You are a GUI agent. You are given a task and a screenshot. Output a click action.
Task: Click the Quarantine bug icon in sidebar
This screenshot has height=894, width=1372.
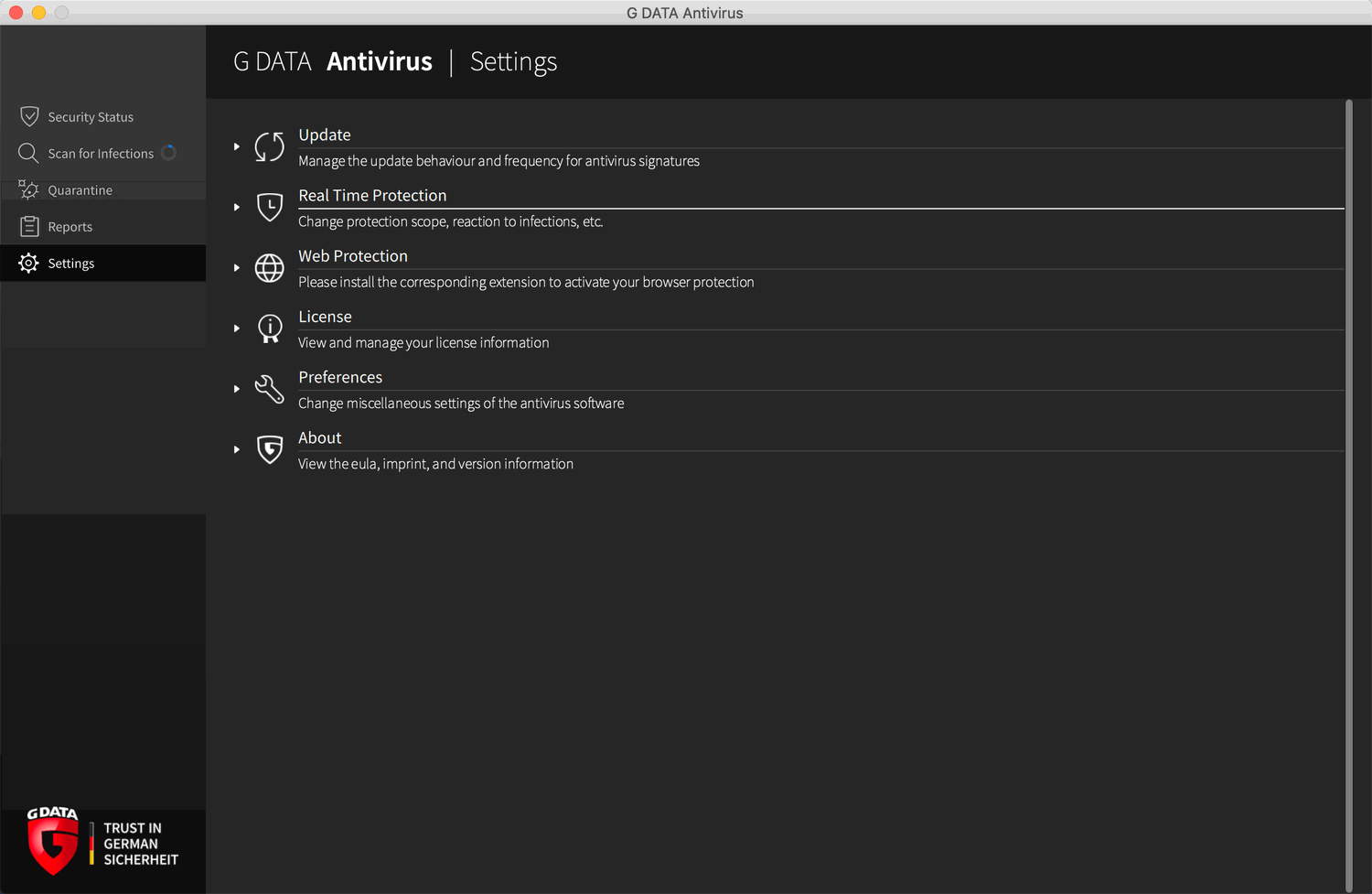point(29,190)
